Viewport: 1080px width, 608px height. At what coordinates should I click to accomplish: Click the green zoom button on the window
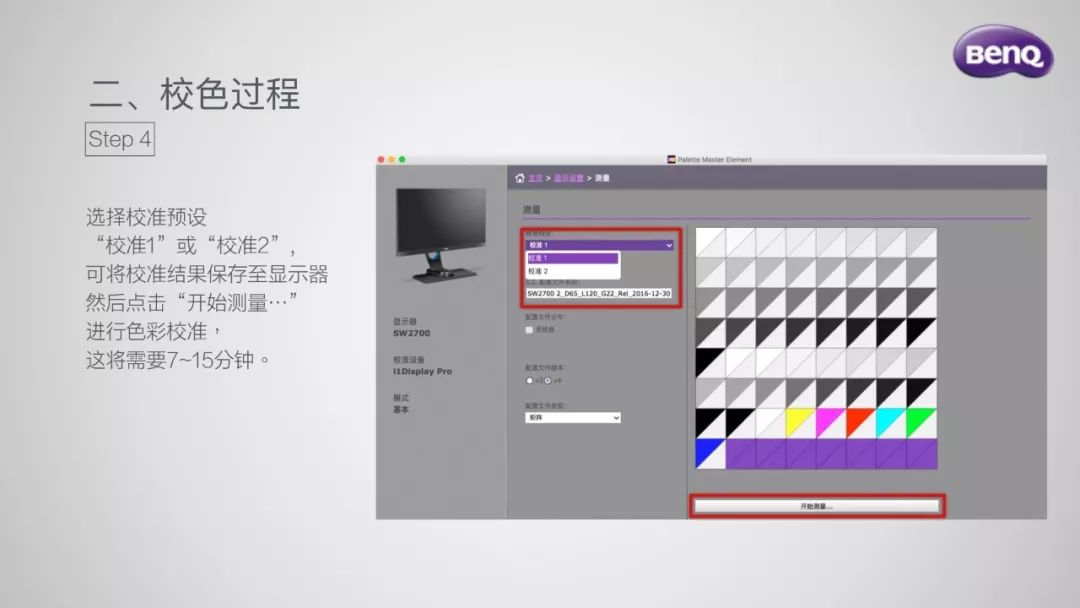click(x=401, y=160)
